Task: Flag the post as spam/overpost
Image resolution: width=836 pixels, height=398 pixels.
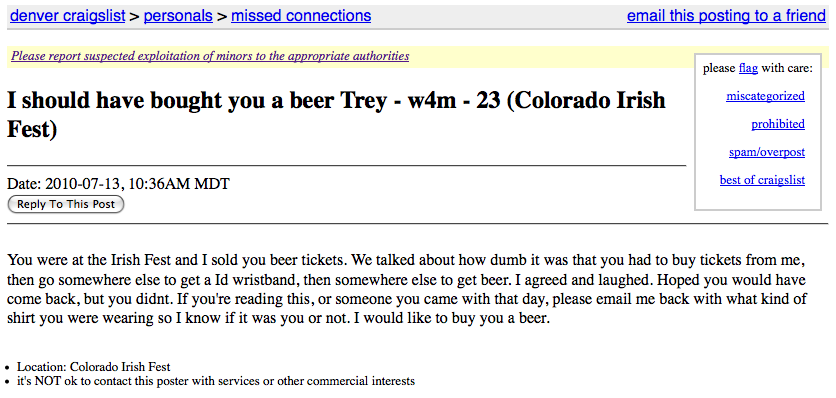Action: pyautogui.click(x=767, y=152)
